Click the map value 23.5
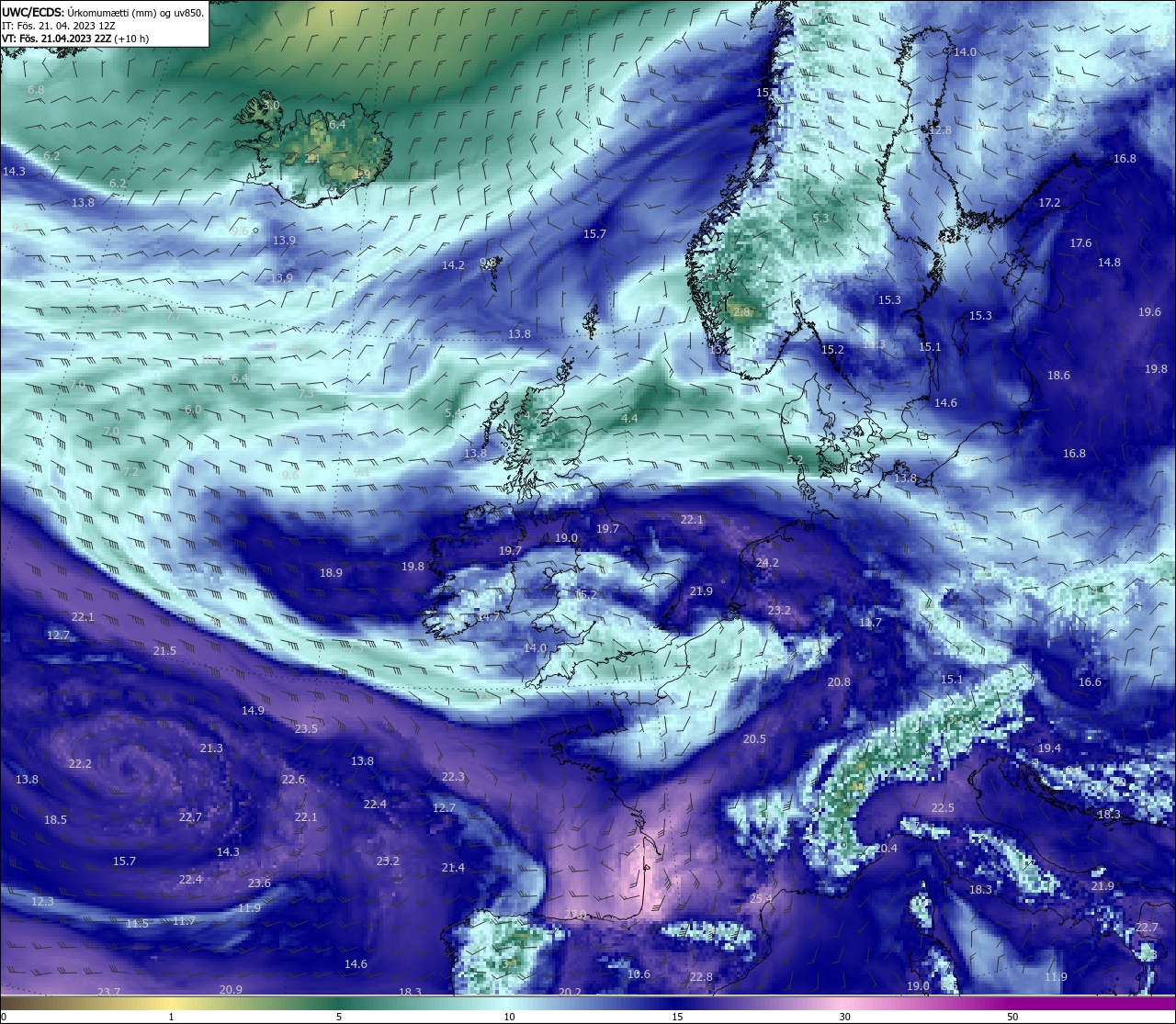1176x1024 pixels. tap(306, 729)
